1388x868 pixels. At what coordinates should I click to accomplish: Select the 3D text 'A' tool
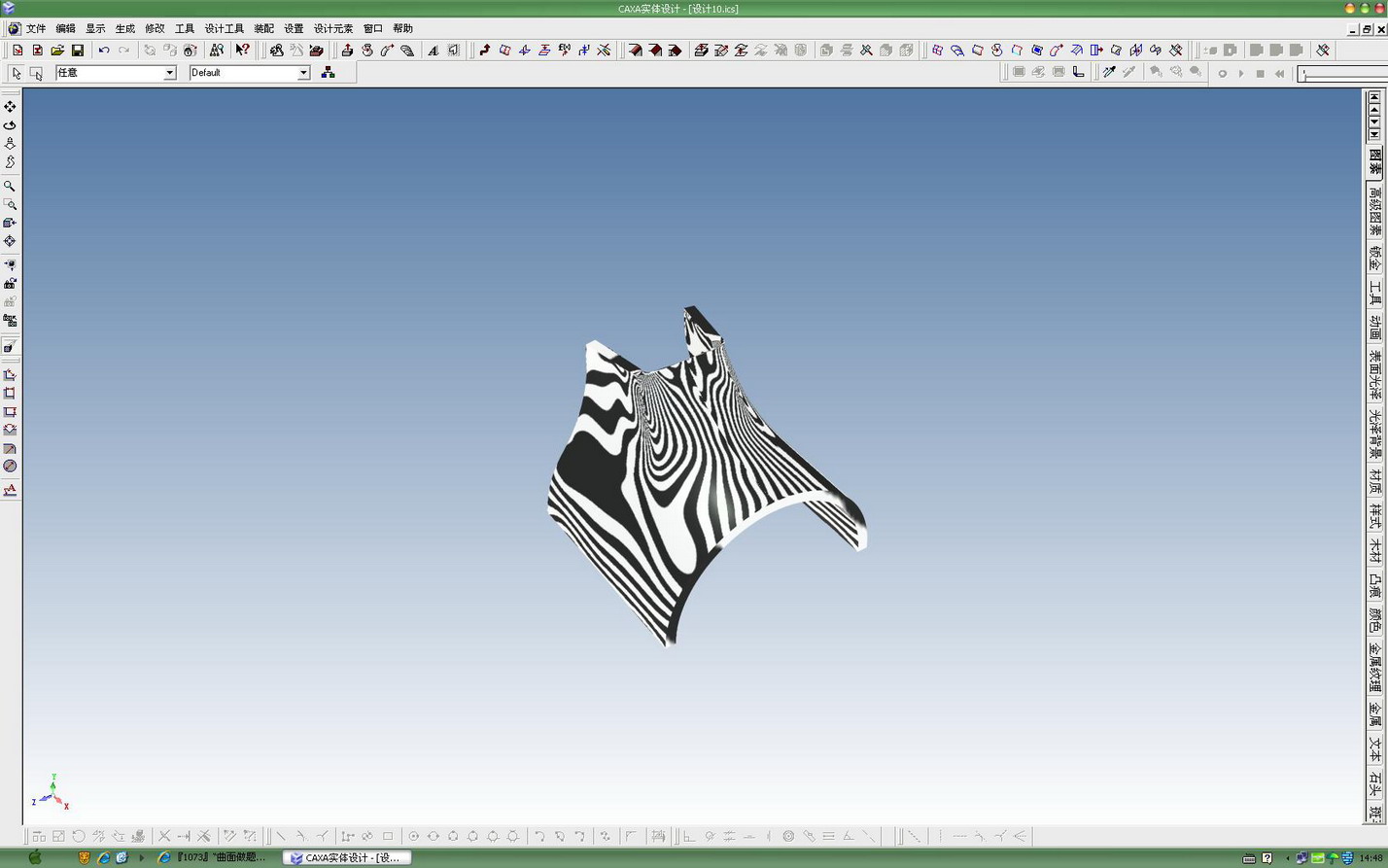coord(434,50)
